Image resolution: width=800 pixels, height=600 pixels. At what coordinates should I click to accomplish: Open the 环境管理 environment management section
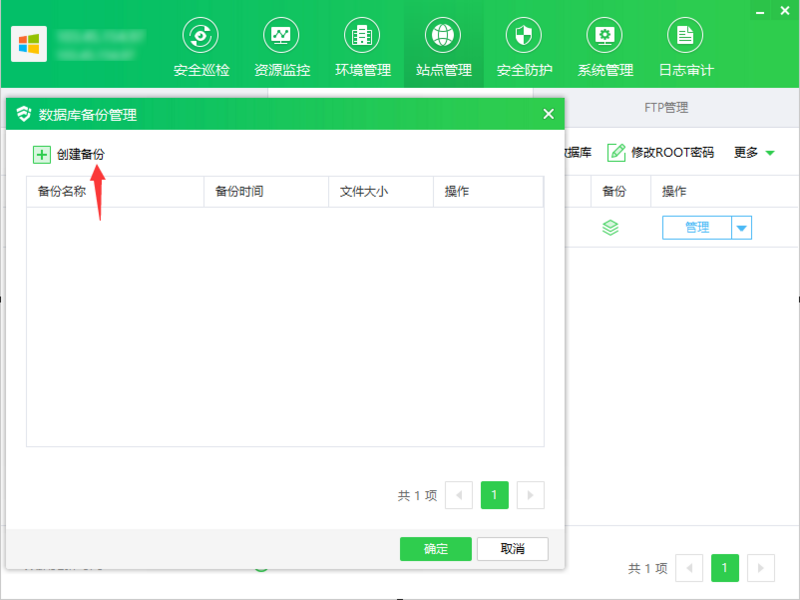click(362, 47)
